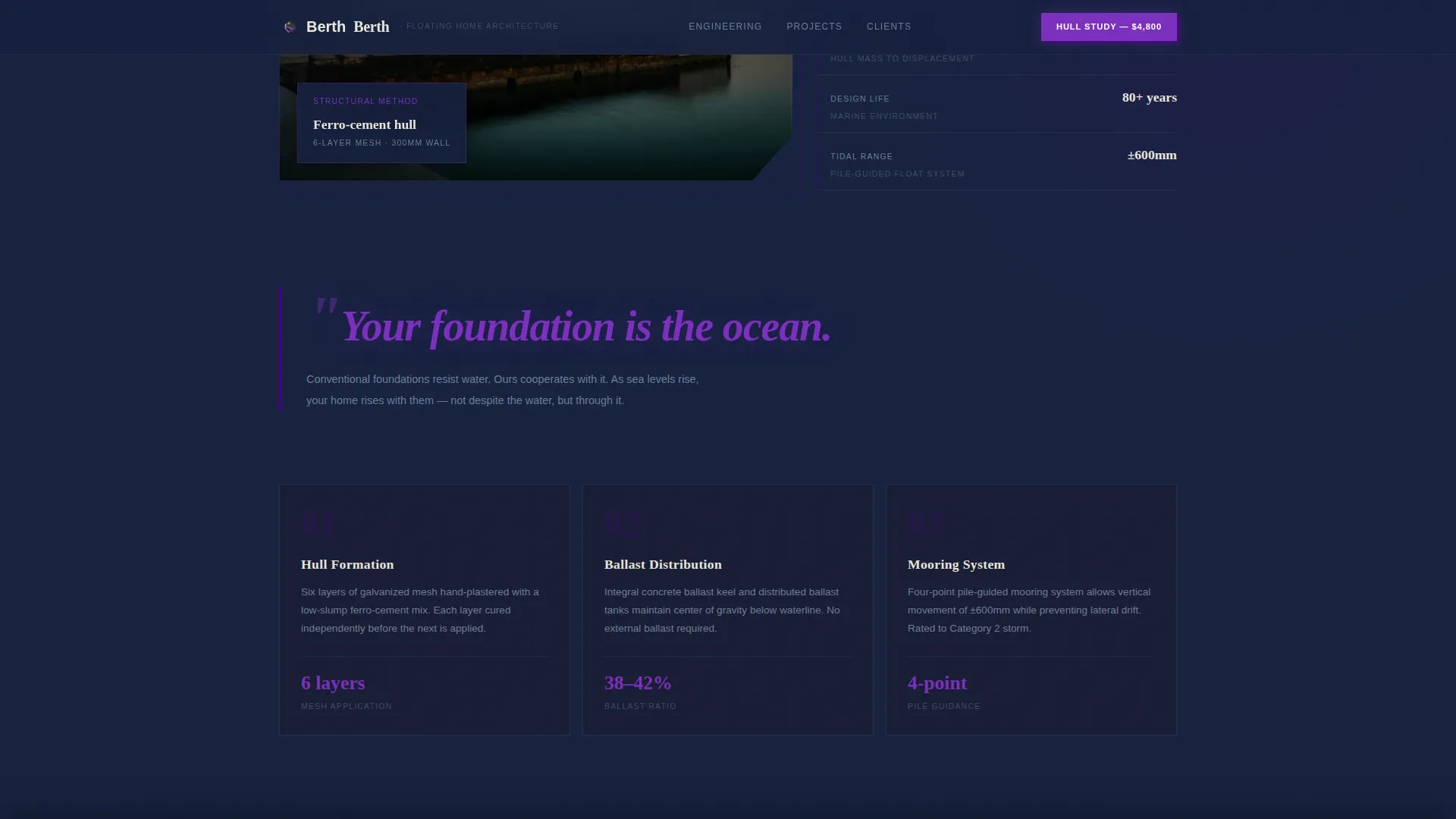Click the Pile Guidance label

944,706
